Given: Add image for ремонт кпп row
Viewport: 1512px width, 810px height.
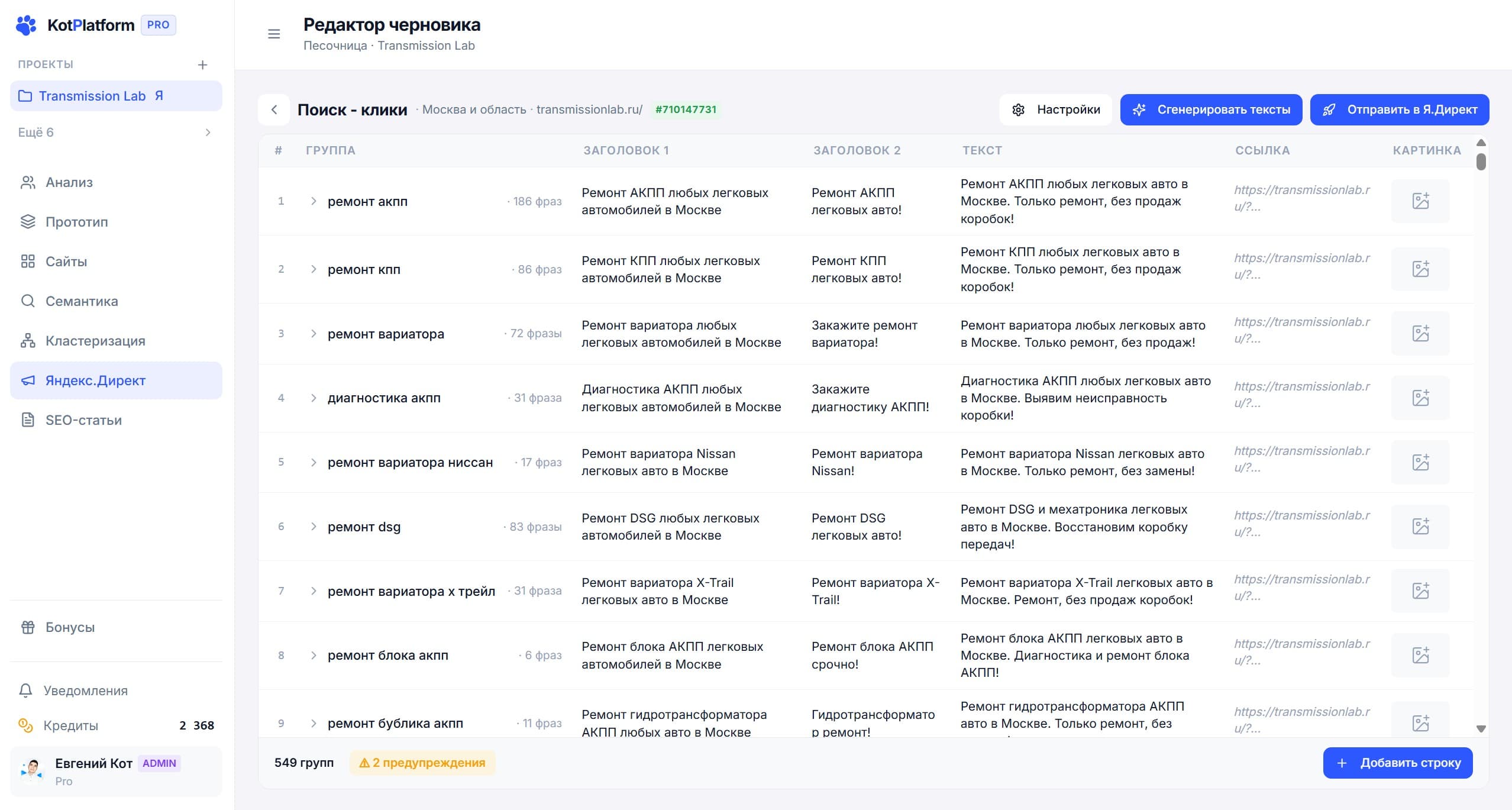Looking at the screenshot, I should click(x=1420, y=269).
